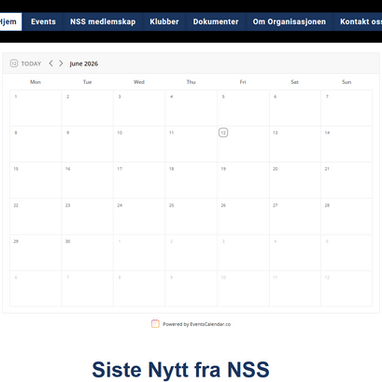Select June 26 in the calendar
This screenshot has width=382, height=382.
[243, 217]
